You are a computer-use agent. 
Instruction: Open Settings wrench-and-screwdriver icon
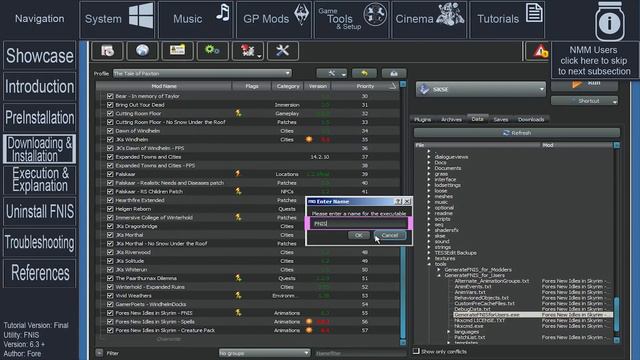coord(282,51)
